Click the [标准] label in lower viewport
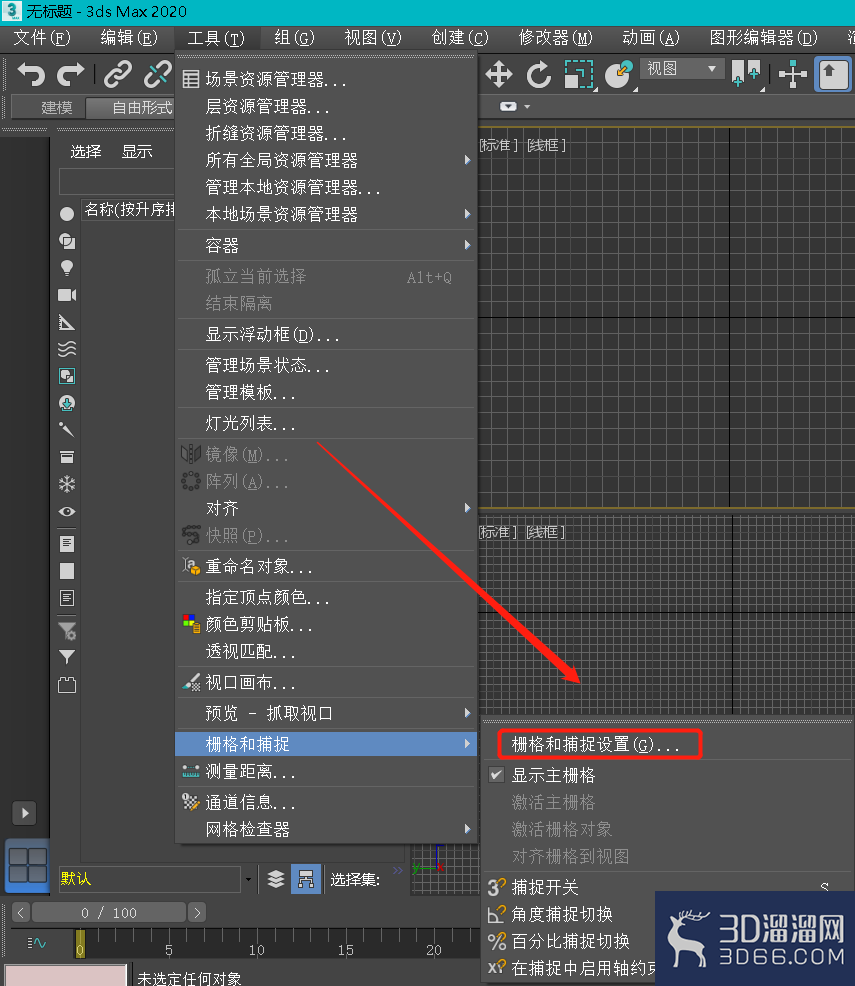The width and height of the screenshot is (855, 986). 499,532
